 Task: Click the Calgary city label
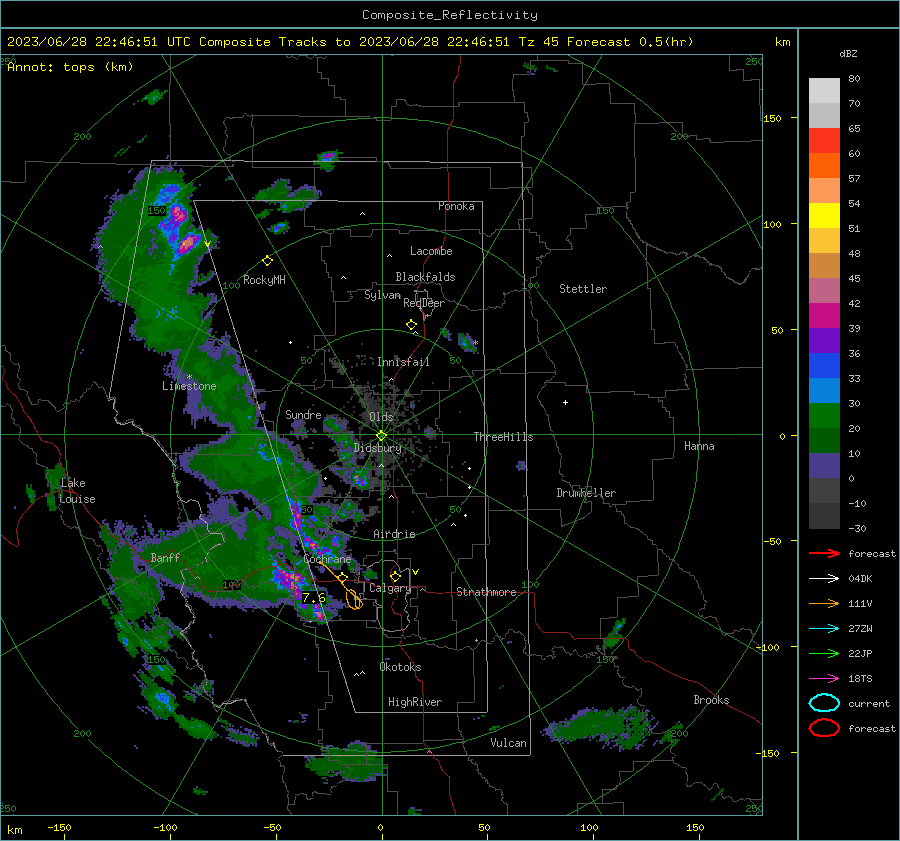390,588
